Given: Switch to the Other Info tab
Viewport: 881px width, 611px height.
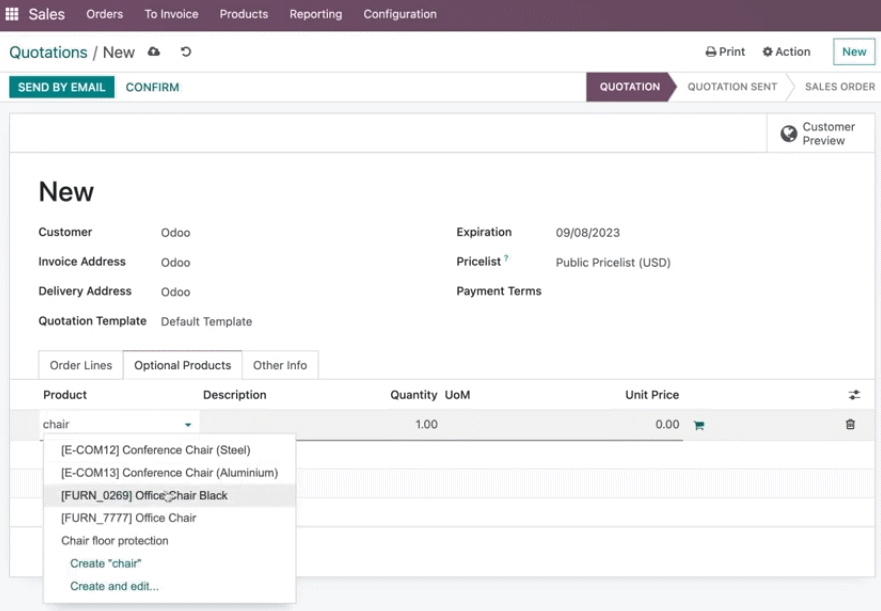Looking at the screenshot, I should tap(280, 365).
